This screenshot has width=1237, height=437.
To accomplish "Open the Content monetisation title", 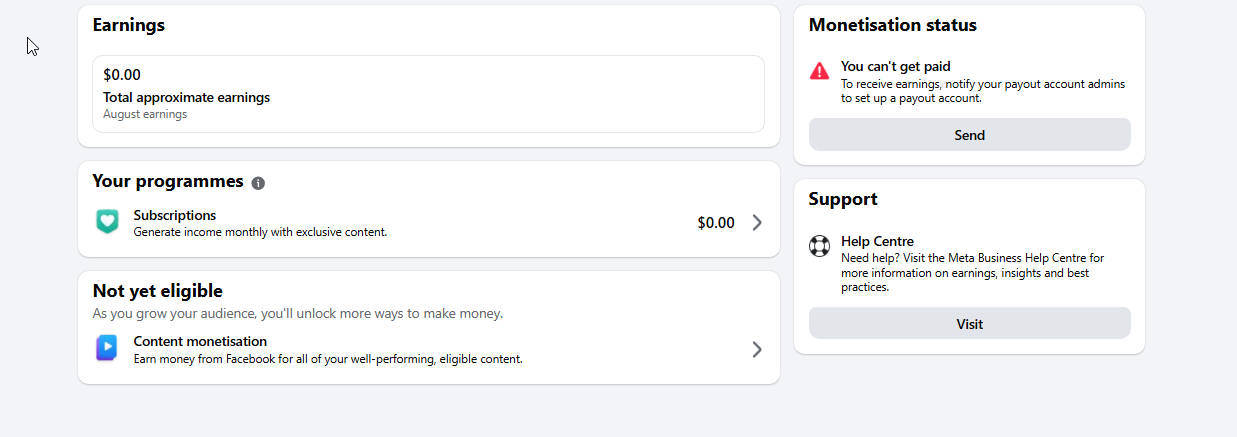I will 200,341.
